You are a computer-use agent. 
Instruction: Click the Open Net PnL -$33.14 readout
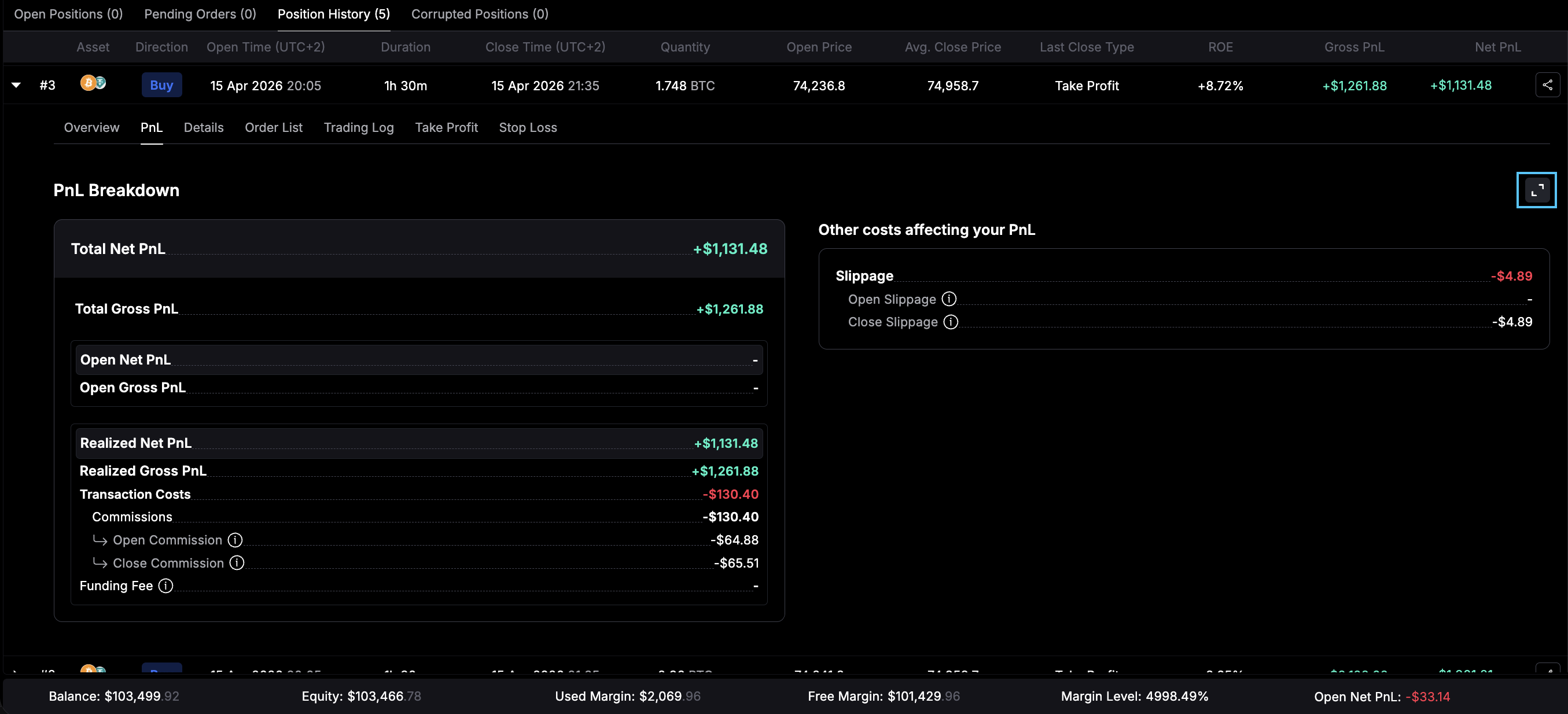click(x=1382, y=696)
